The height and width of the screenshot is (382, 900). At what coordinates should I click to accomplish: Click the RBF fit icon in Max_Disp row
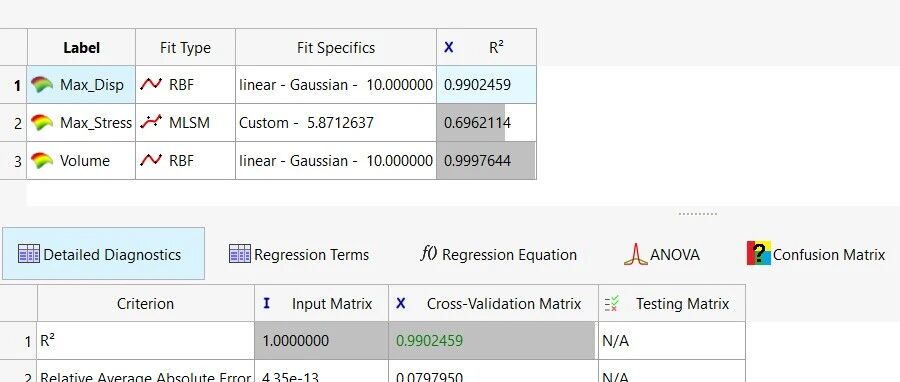(151, 85)
